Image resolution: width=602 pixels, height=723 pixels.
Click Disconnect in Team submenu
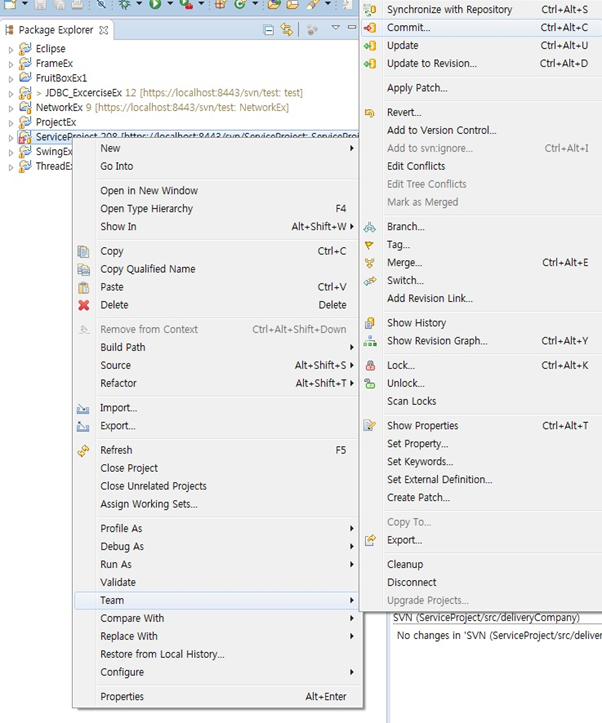click(482, 582)
